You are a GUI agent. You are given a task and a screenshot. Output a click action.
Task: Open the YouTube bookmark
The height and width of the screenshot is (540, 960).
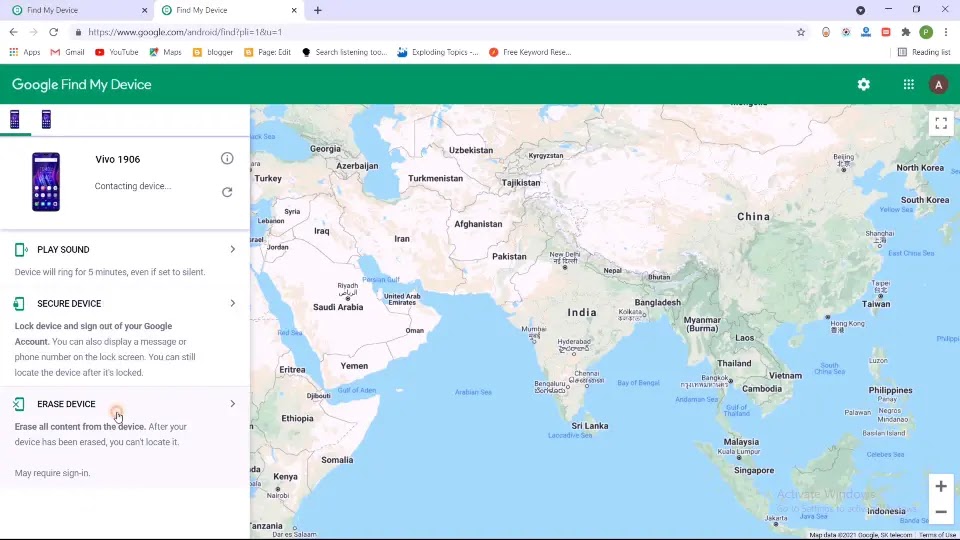116,52
